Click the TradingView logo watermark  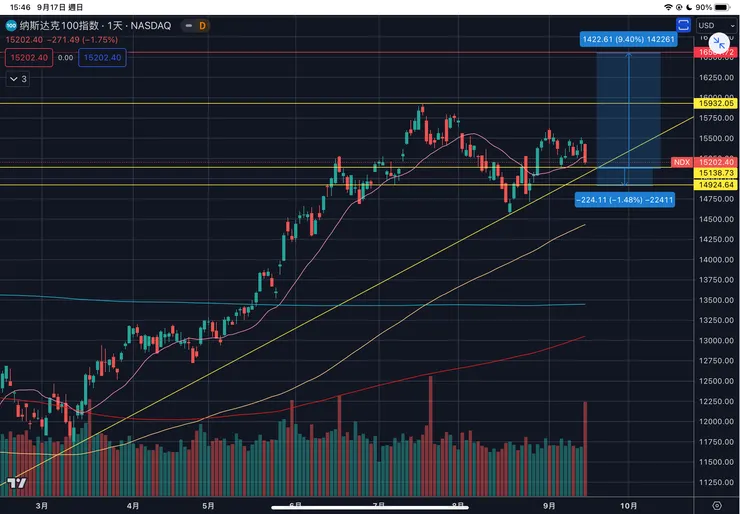[14, 484]
